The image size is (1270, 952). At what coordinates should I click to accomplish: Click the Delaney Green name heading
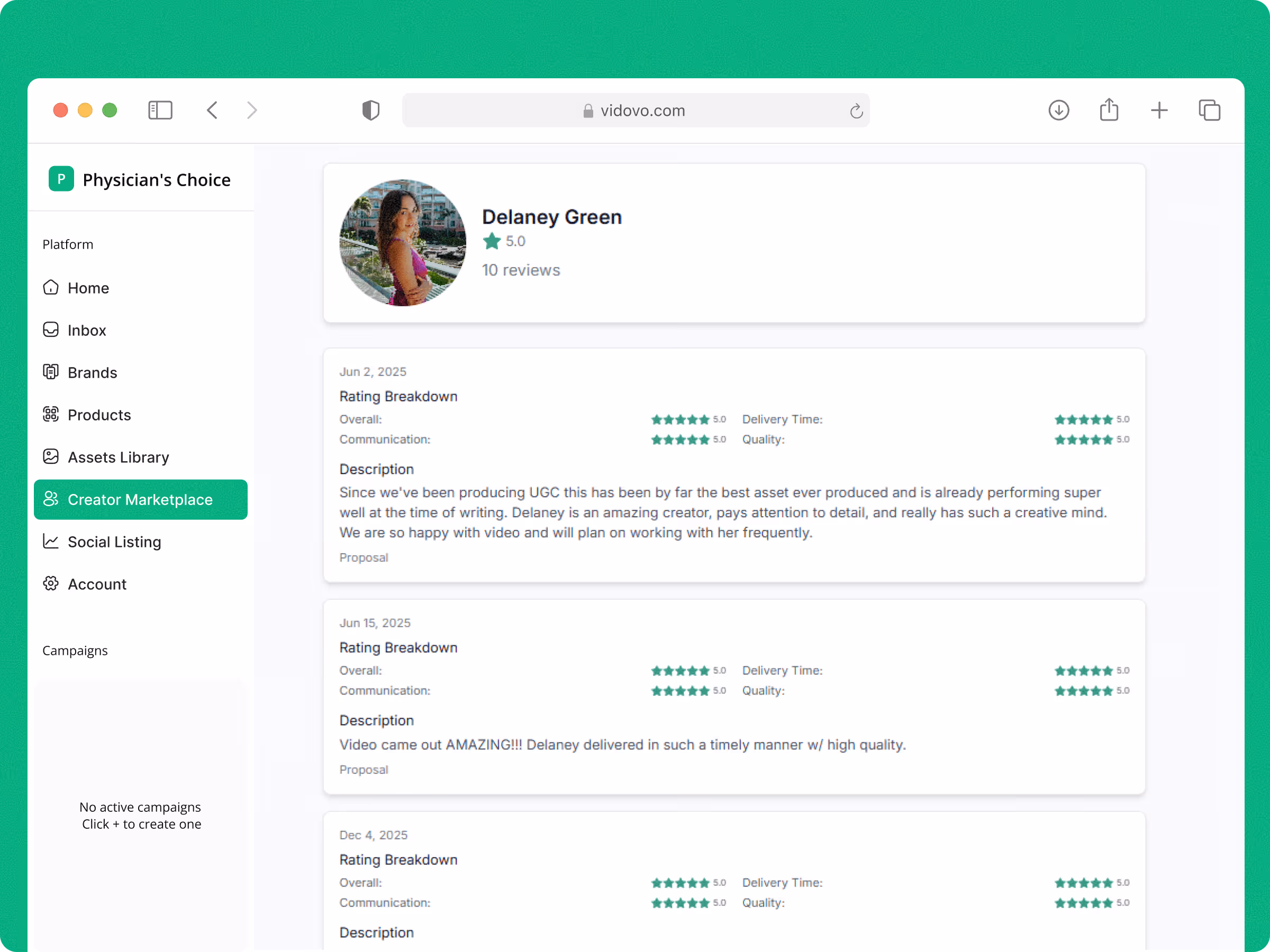point(552,217)
